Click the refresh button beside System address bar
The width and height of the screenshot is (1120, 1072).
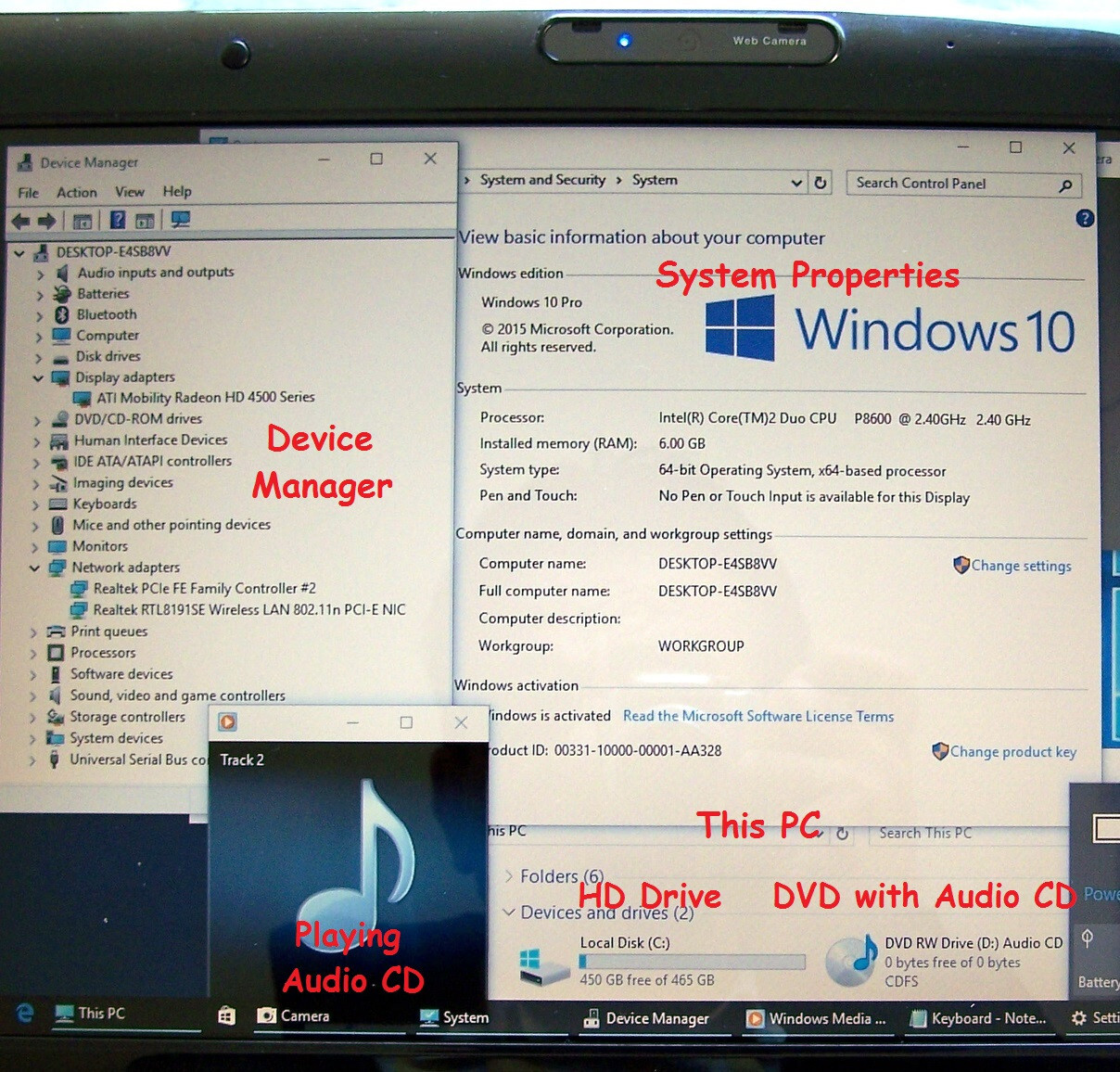[x=821, y=183]
